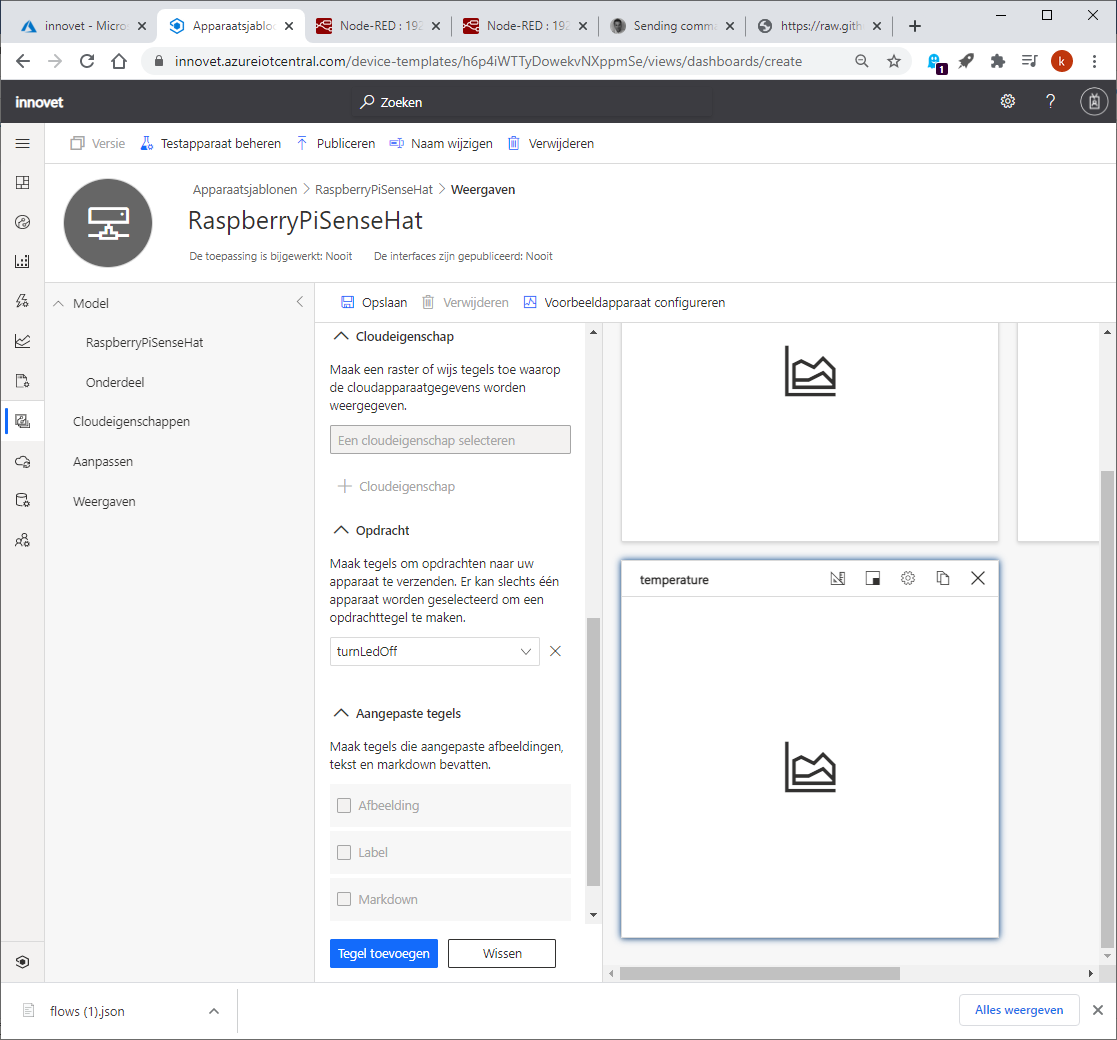Open the Administration database-gear icon in sidebar
1117x1040 pixels.
coord(23,501)
